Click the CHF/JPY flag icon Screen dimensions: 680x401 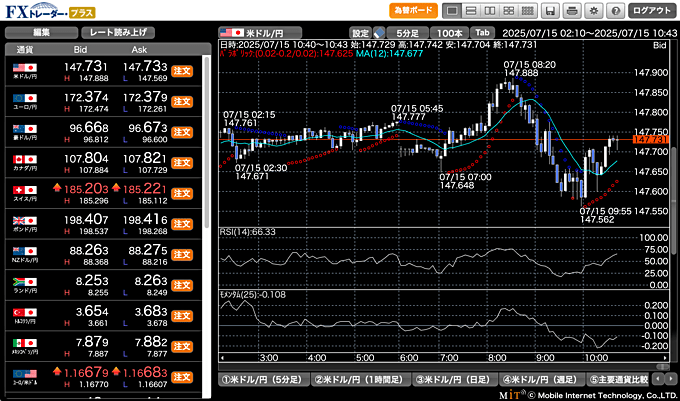[x=25, y=190]
